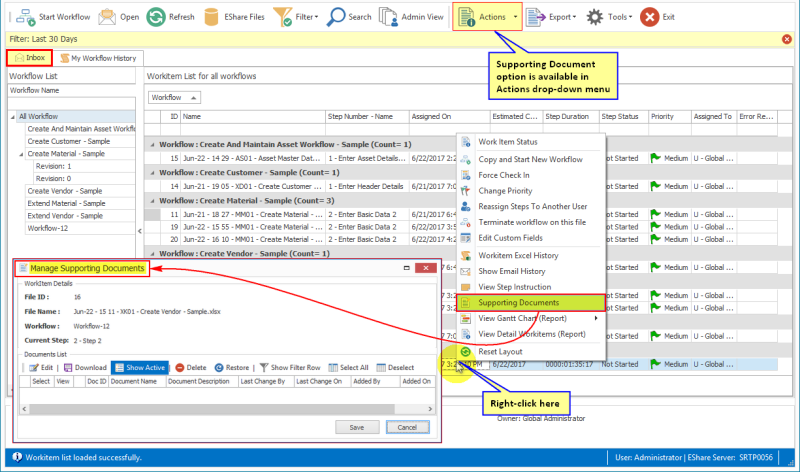Click Cancel in Manage Supporting Documents dialog
Screen dimensions: 800x472
[x=407, y=427]
